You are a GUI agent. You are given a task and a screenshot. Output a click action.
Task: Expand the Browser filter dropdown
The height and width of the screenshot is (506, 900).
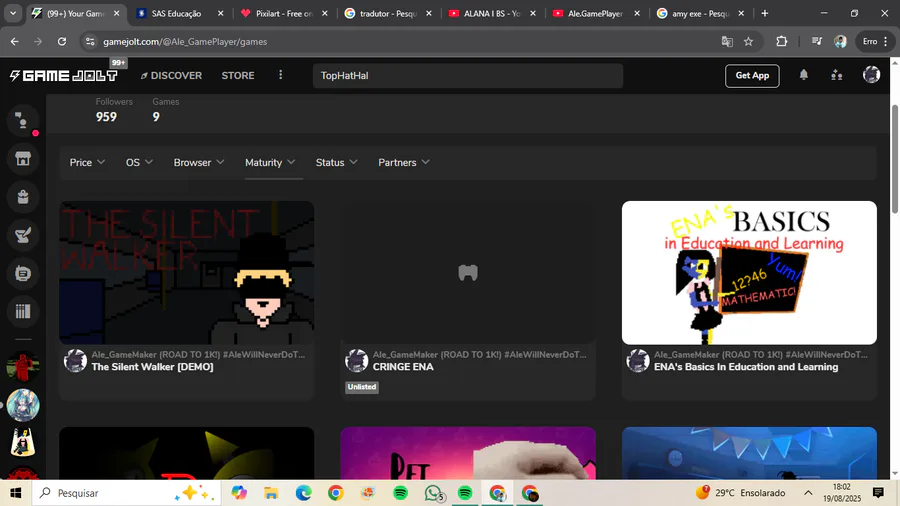[x=199, y=162]
